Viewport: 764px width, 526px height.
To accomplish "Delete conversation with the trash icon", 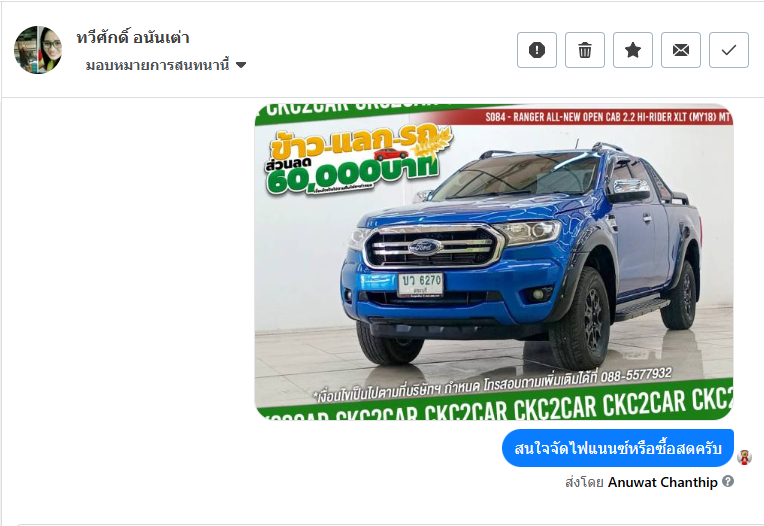I will pos(585,50).
